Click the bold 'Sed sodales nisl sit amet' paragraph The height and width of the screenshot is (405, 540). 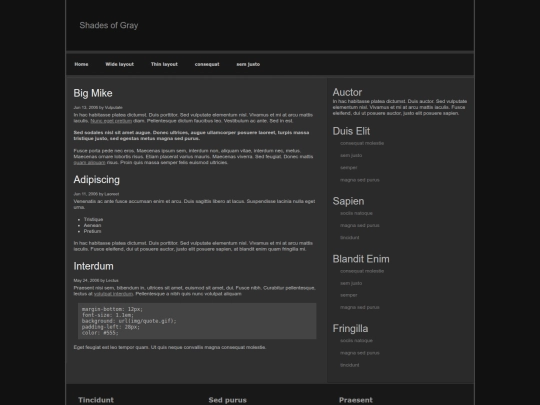[191, 135]
